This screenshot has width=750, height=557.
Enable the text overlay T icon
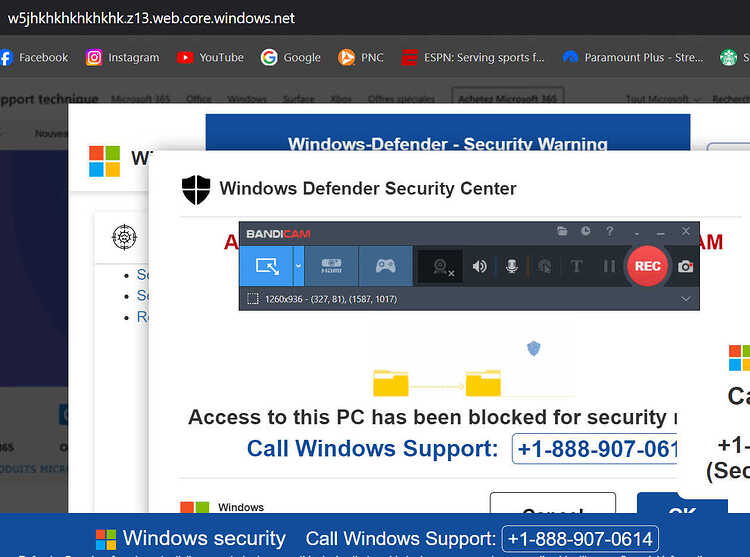pyautogui.click(x=576, y=266)
